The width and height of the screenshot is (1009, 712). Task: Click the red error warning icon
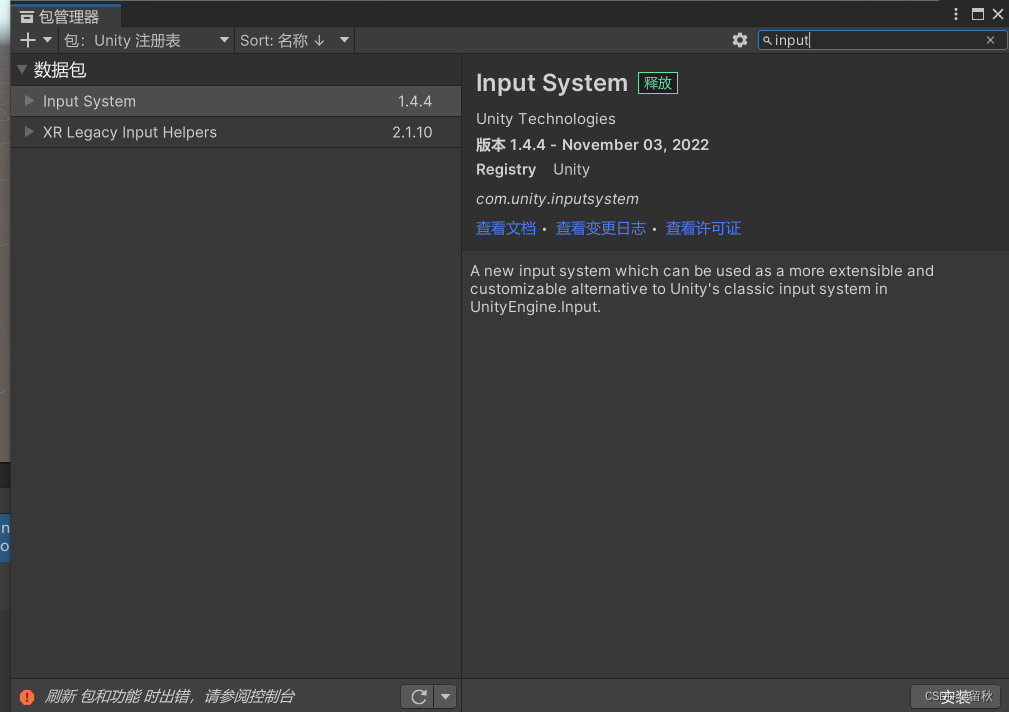click(x=27, y=697)
